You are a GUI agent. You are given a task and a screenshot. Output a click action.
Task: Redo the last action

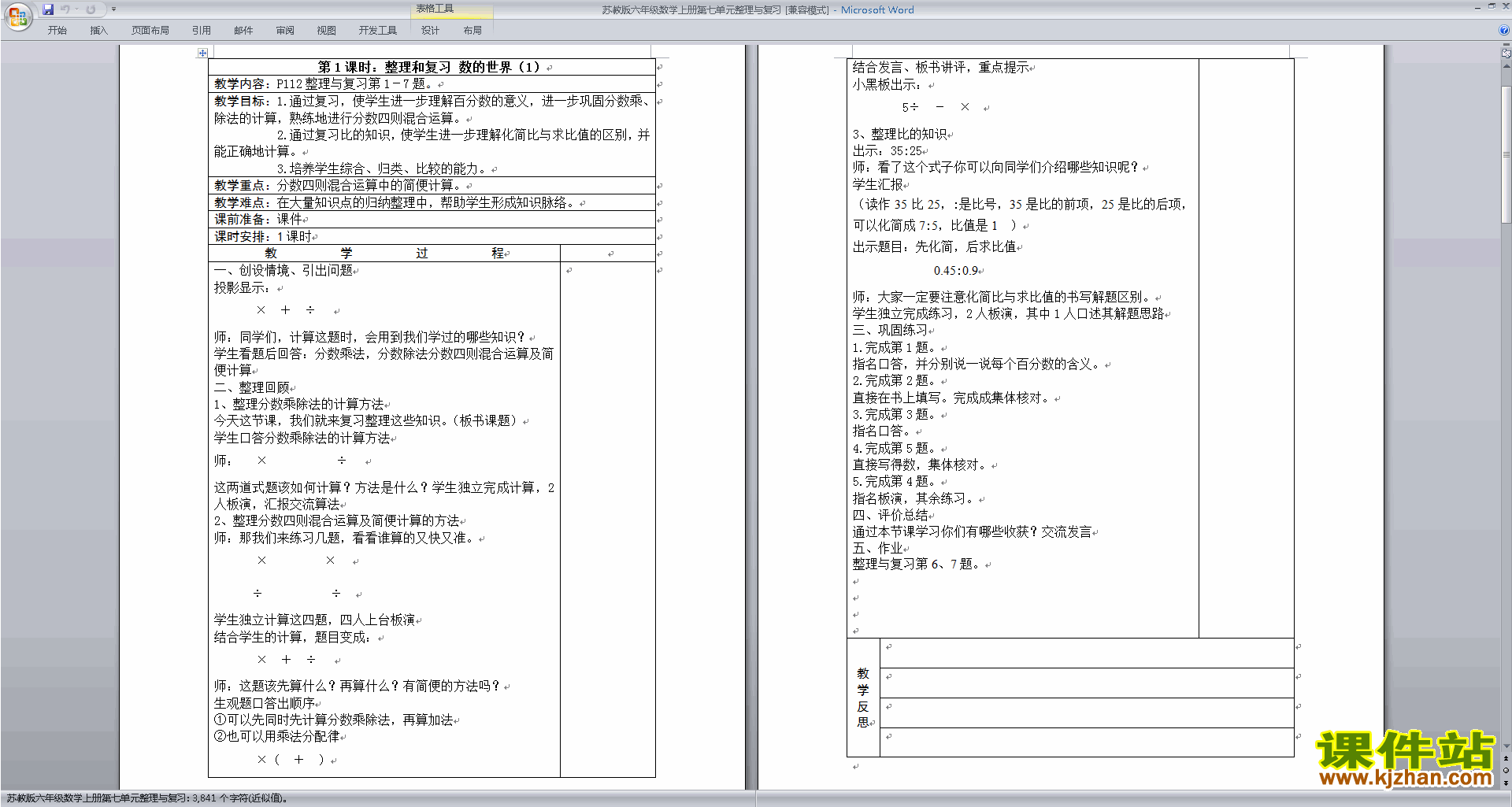tap(91, 9)
